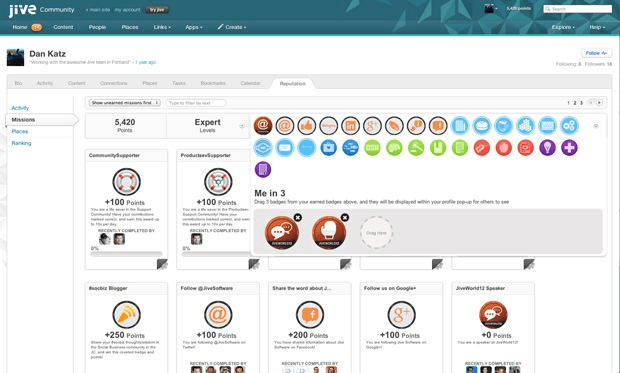The height and width of the screenshot is (373, 620).
Task: Click the 'try jive' button
Action: coord(157,9)
